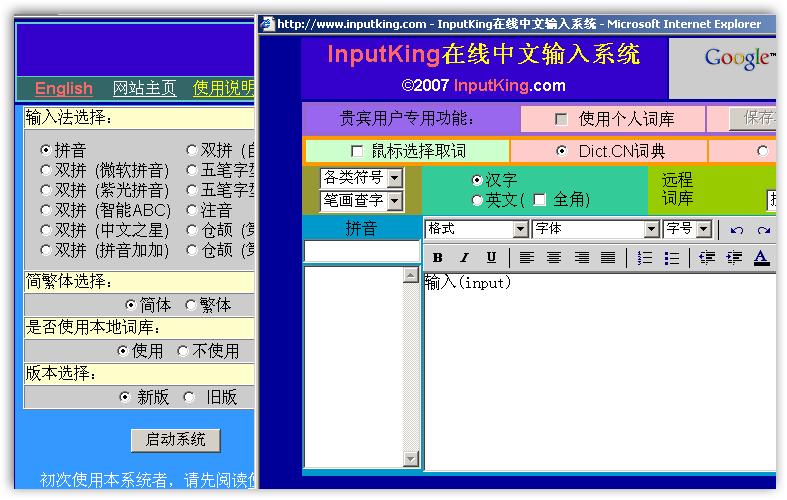787x500 pixels.
Task: Click the main text editing area
Action: (x=600, y=371)
